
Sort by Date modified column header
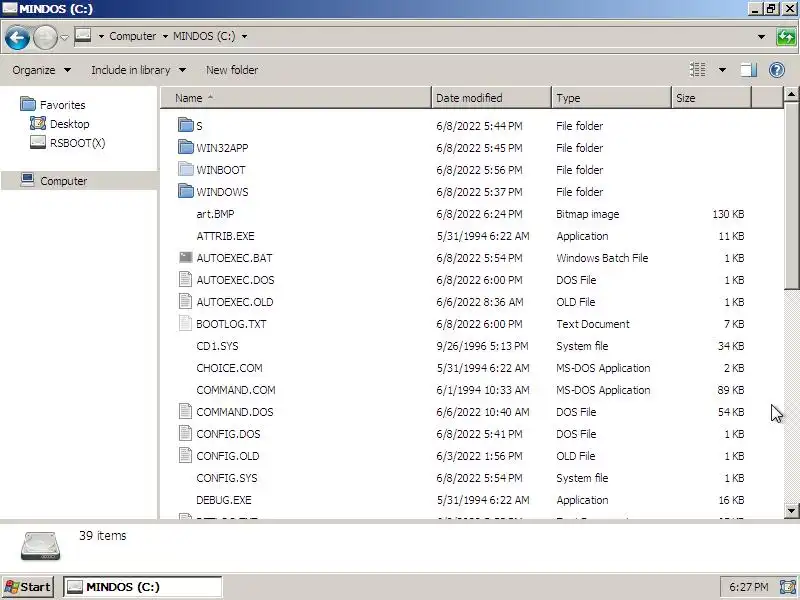492,97
